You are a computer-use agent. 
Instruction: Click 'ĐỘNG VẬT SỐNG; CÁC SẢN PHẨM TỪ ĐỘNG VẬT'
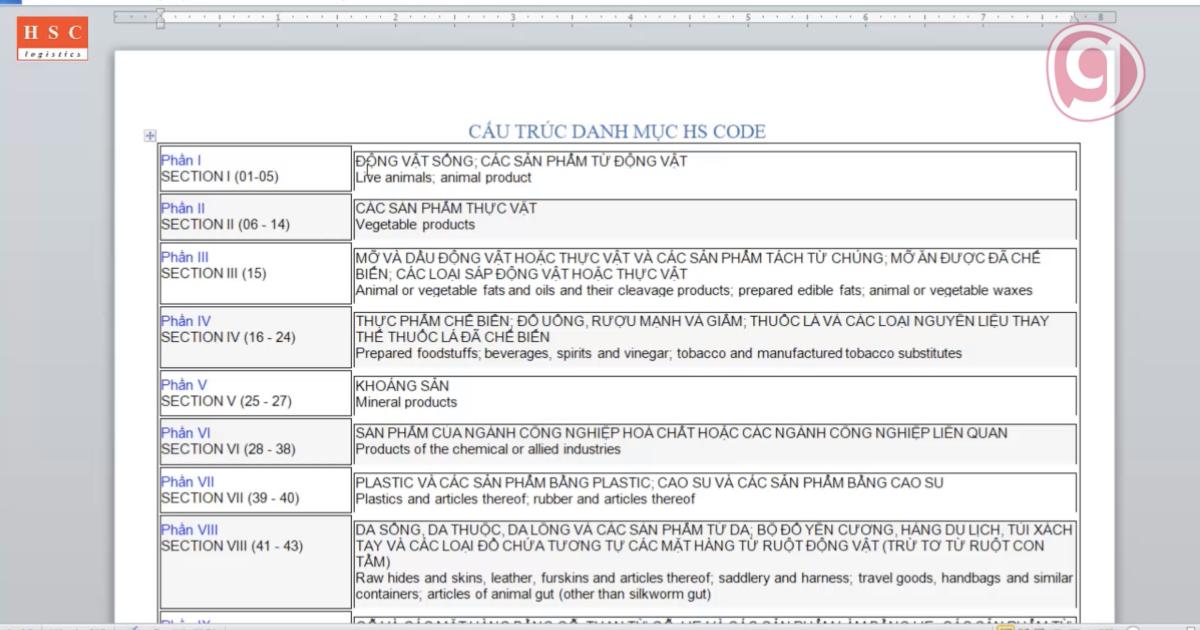tap(521, 161)
